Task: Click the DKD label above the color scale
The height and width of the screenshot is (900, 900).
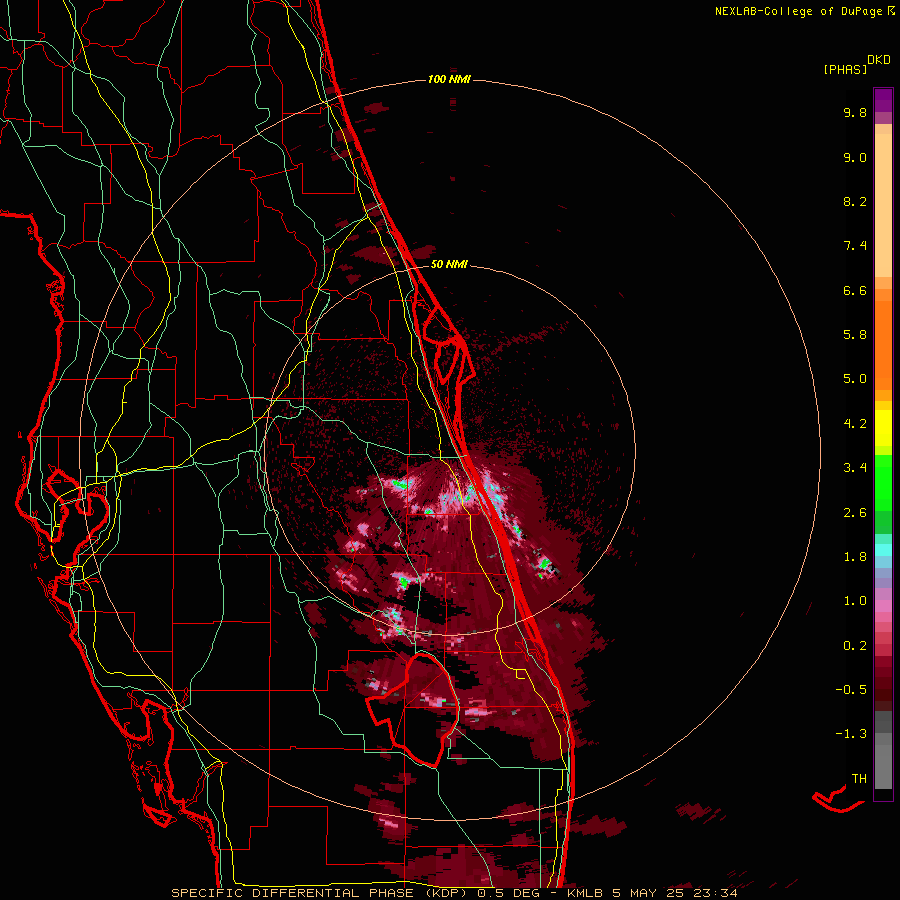Action: click(879, 60)
